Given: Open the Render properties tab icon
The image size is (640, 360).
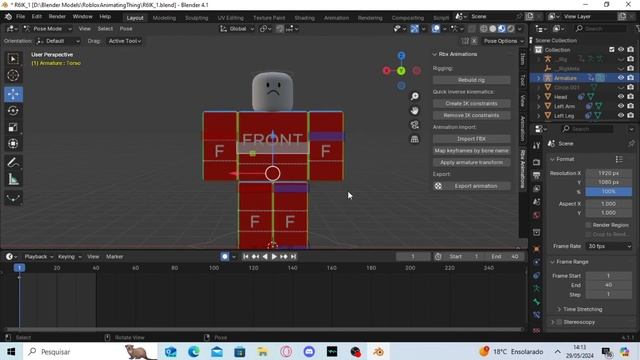Looking at the screenshot, I should [537, 162].
